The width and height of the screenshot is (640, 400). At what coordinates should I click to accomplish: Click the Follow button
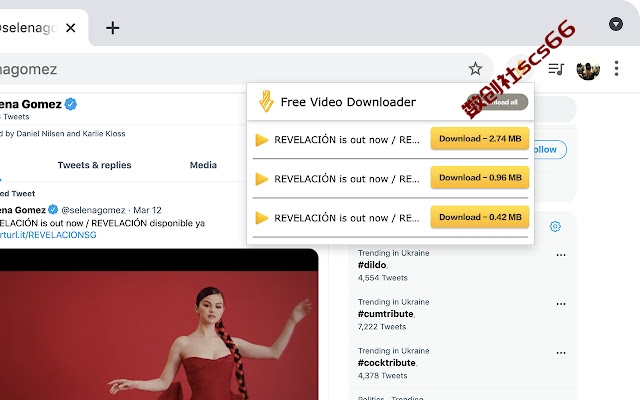(x=550, y=149)
